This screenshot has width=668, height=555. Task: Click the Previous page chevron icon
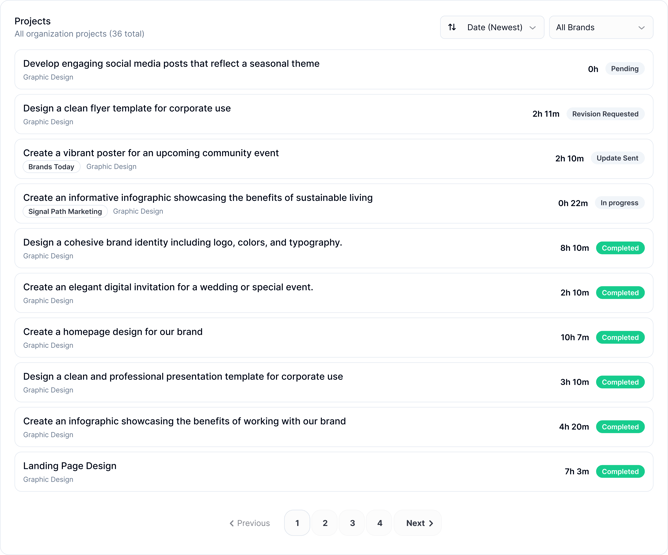coord(232,523)
